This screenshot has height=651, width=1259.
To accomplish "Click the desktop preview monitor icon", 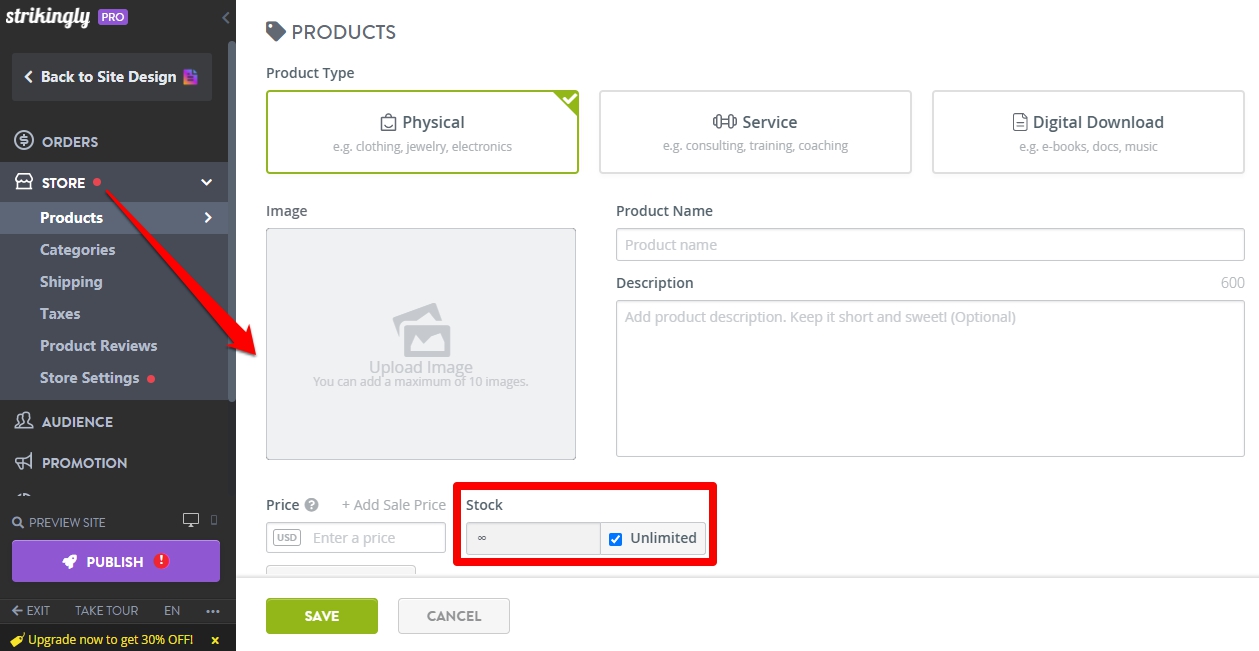I will click(191, 520).
